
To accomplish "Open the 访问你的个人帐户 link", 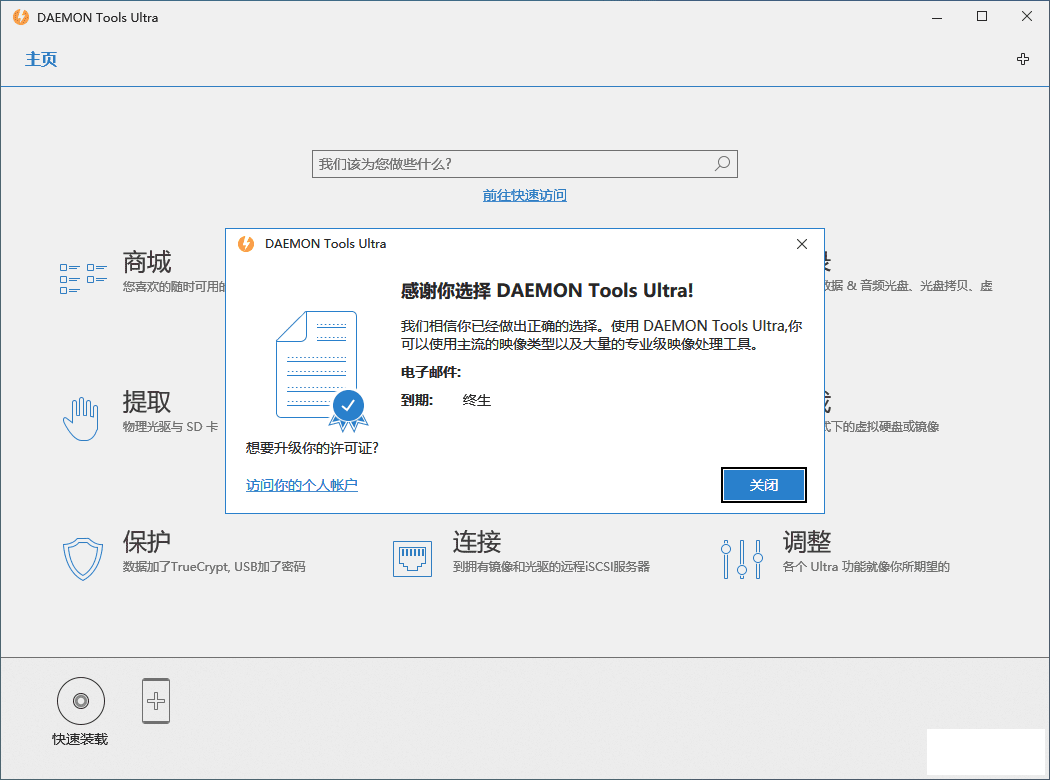I will click(301, 485).
